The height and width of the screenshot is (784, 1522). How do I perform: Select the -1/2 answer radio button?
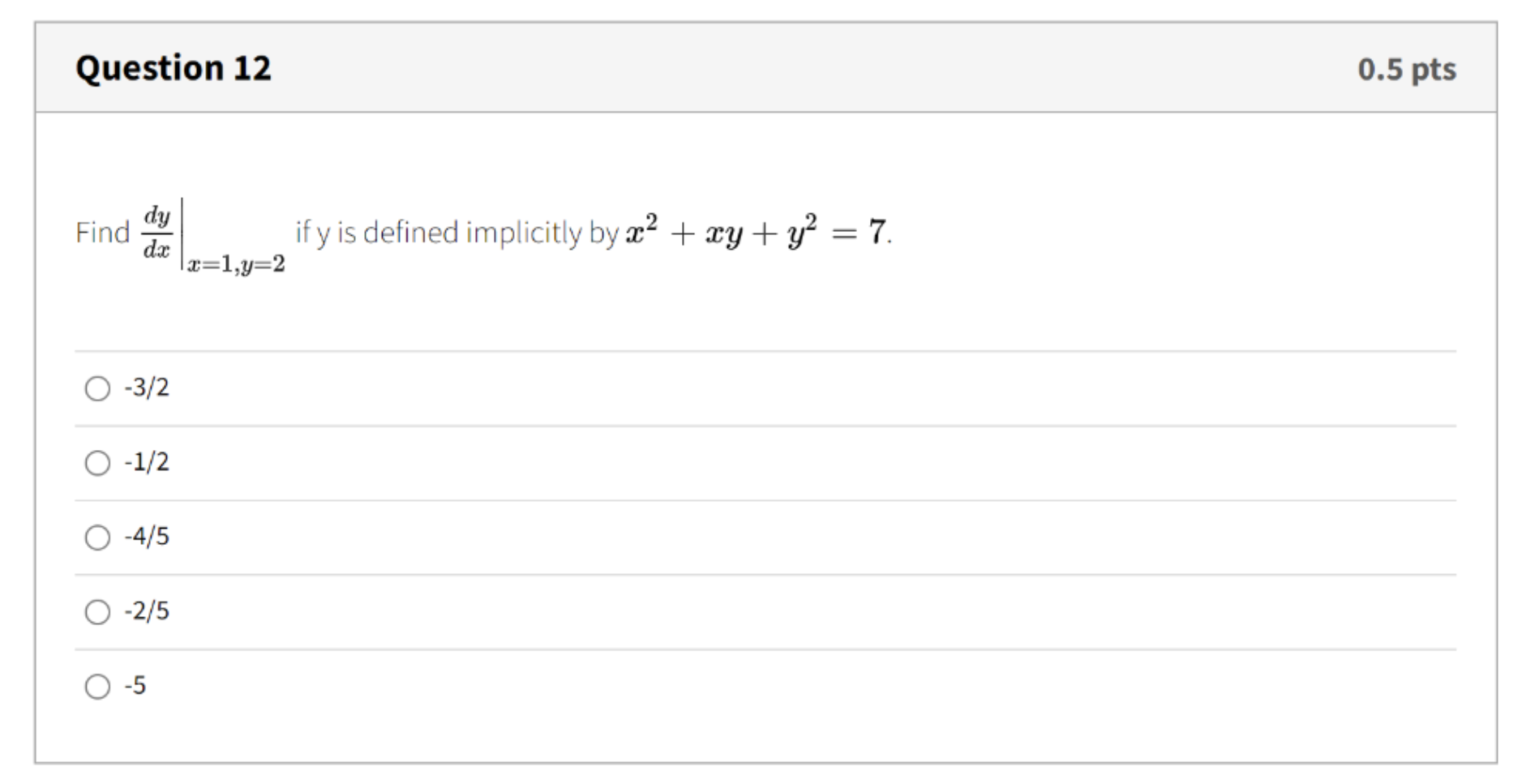98,463
